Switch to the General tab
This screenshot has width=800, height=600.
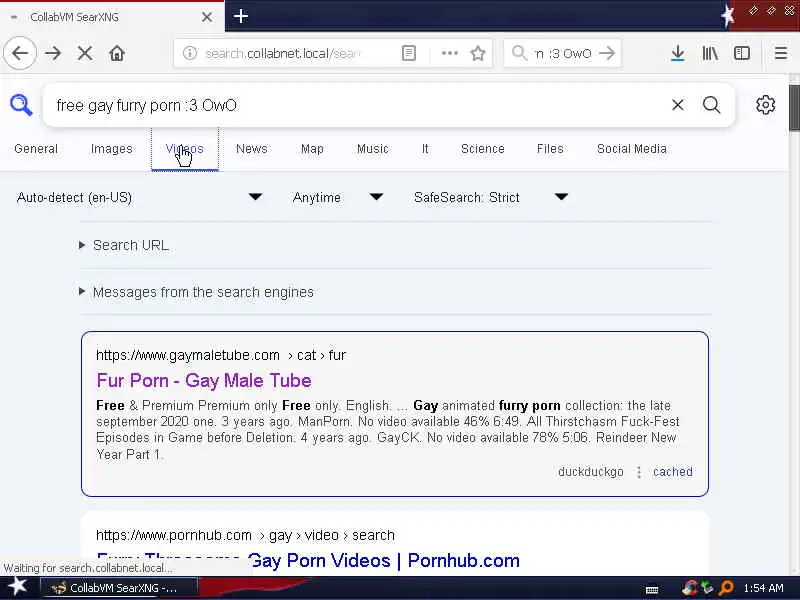click(36, 149)
